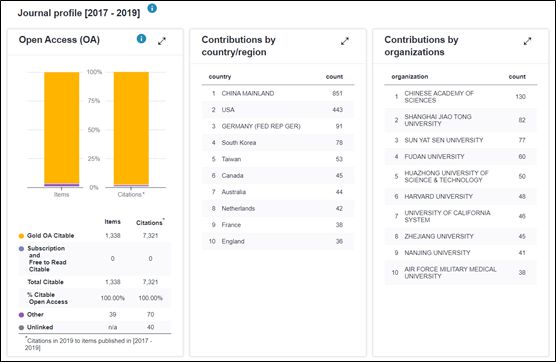Select England row

click(278, 241)
